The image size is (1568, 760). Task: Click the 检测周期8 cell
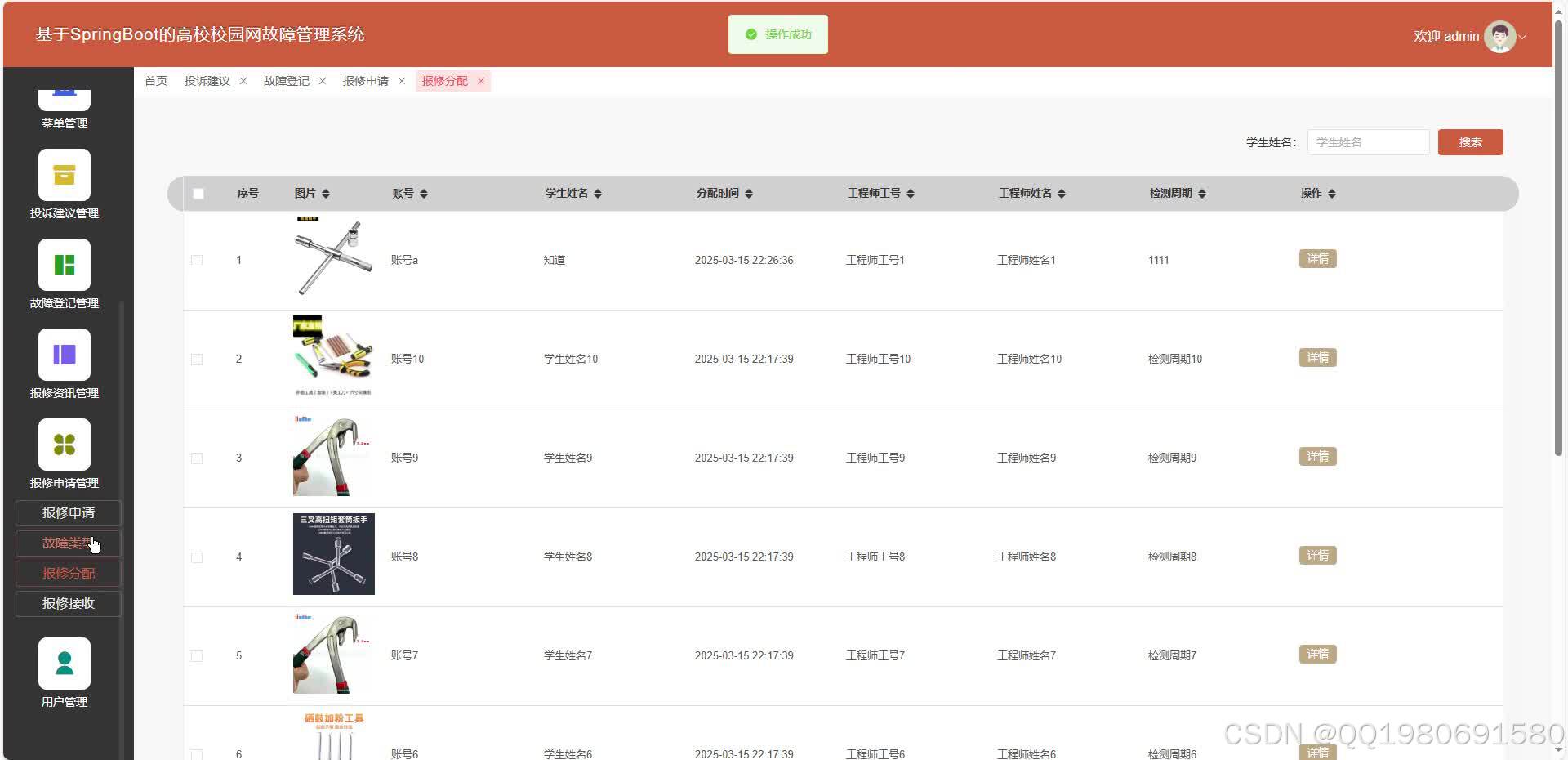1172,557
